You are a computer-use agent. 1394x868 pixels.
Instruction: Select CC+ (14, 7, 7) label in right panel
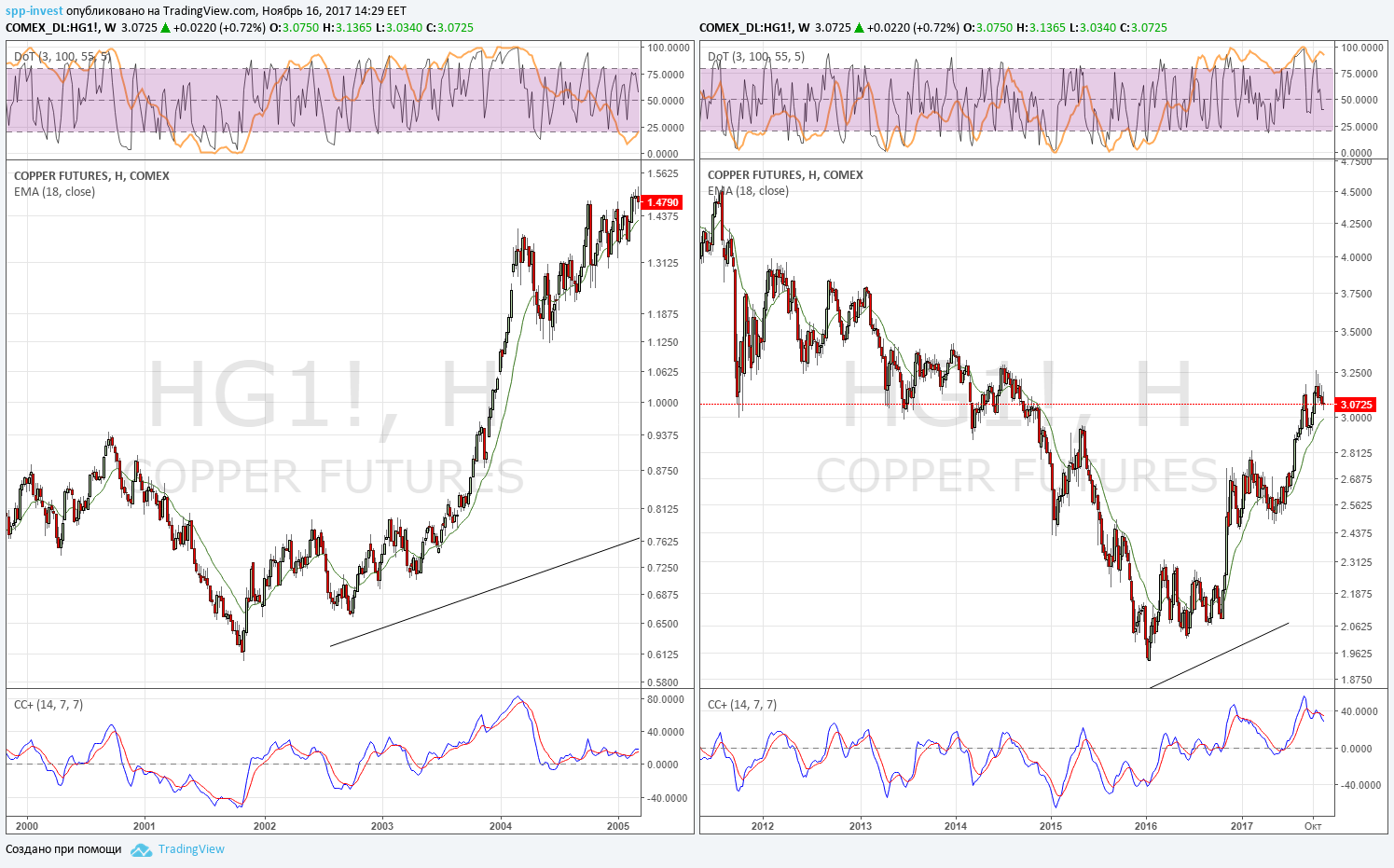(x=742, y=705)
